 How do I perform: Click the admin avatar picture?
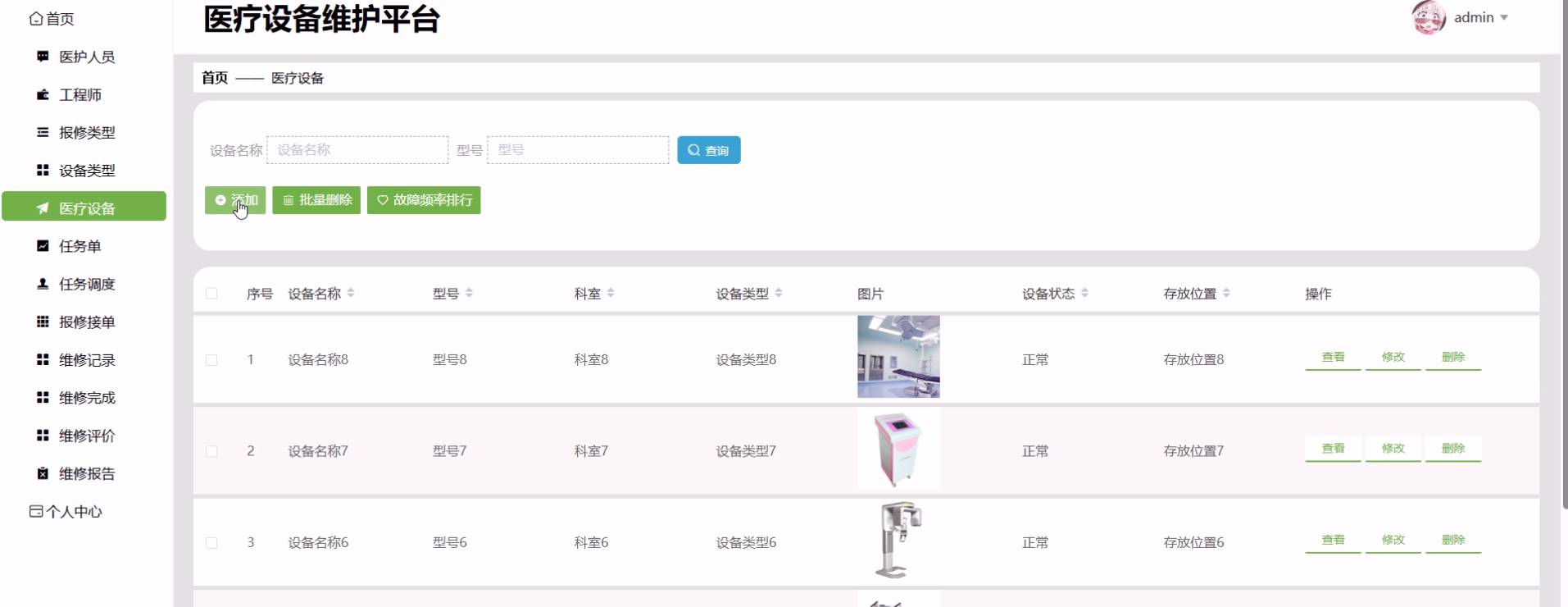(1429, 17)
